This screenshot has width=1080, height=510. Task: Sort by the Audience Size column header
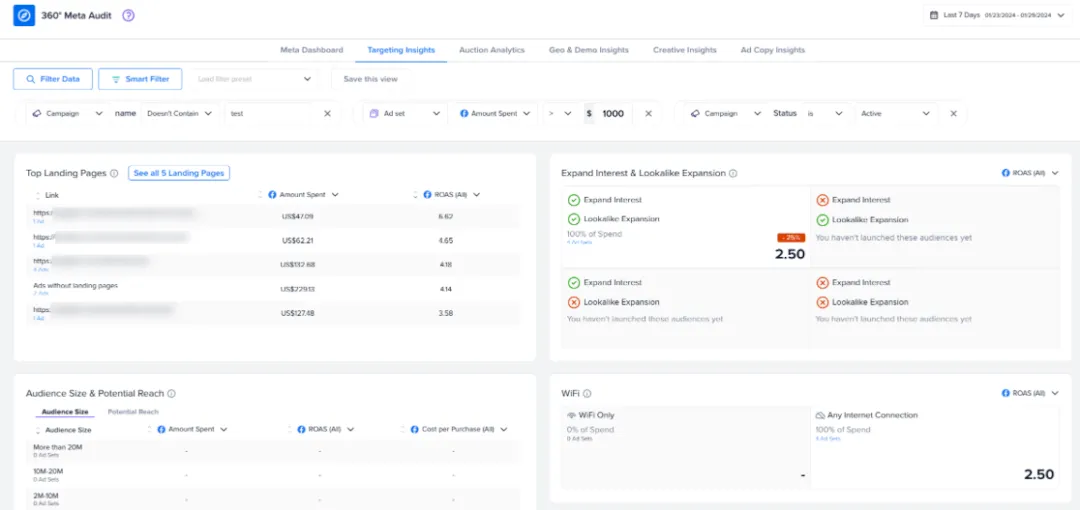click(62, 429)
